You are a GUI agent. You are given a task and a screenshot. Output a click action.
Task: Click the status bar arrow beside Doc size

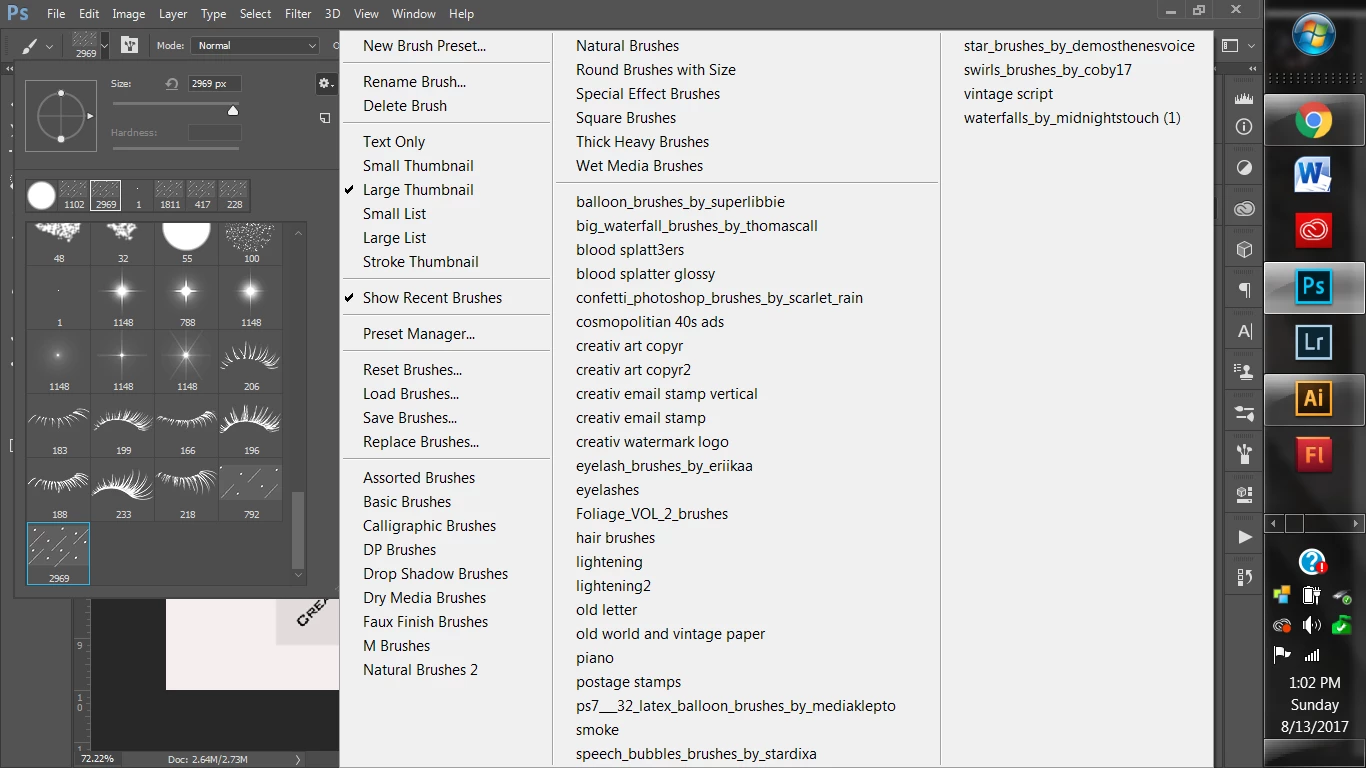[x=298, y=760]
